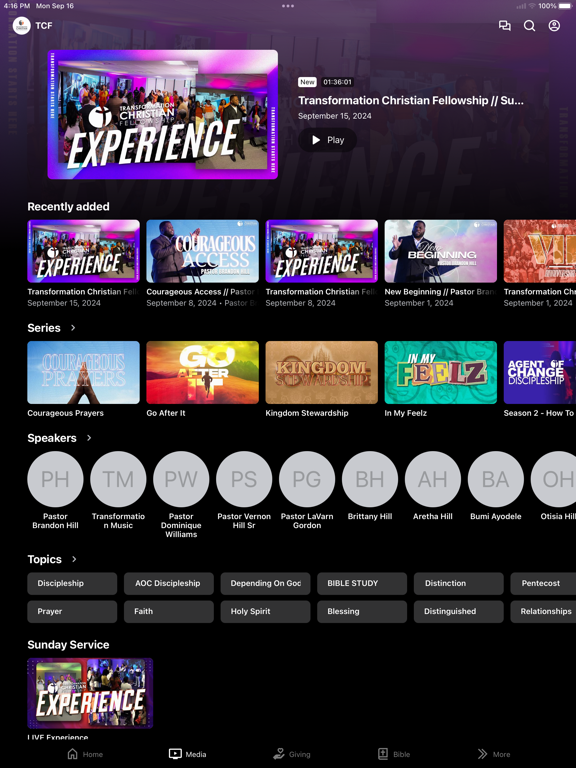Expand the Topics section chevron
Image resolution: width=576 pixels, height=768 pixels.
[x=74, y=559]
